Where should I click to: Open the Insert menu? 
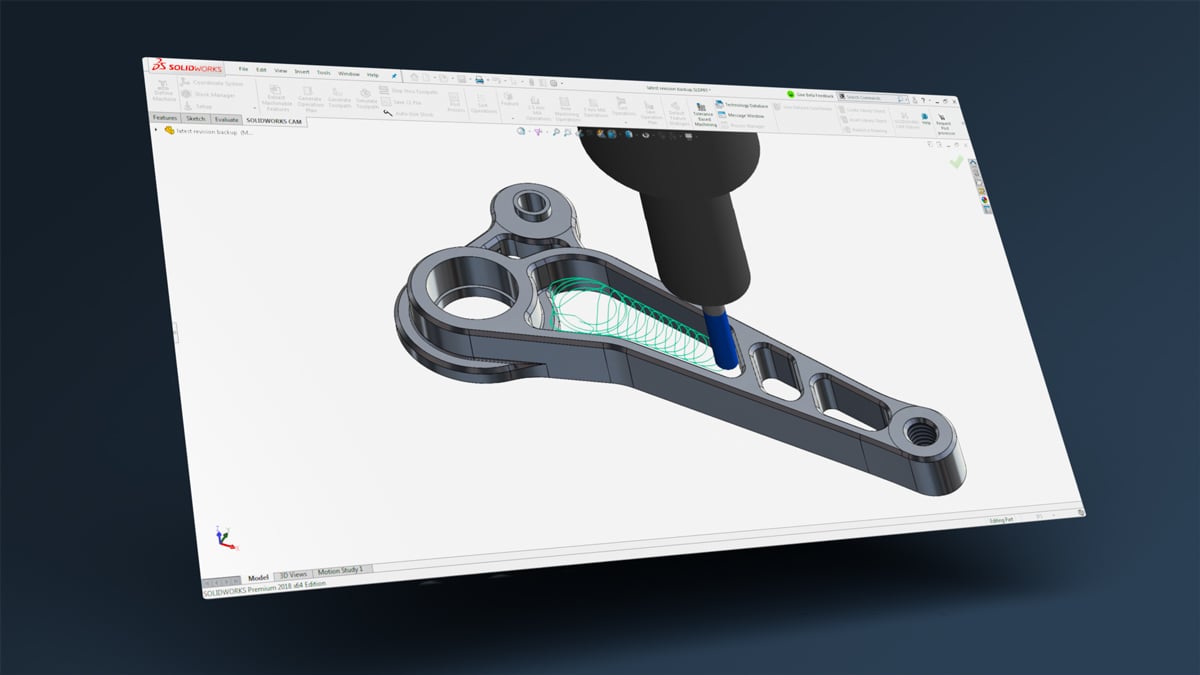pos(301,72)
